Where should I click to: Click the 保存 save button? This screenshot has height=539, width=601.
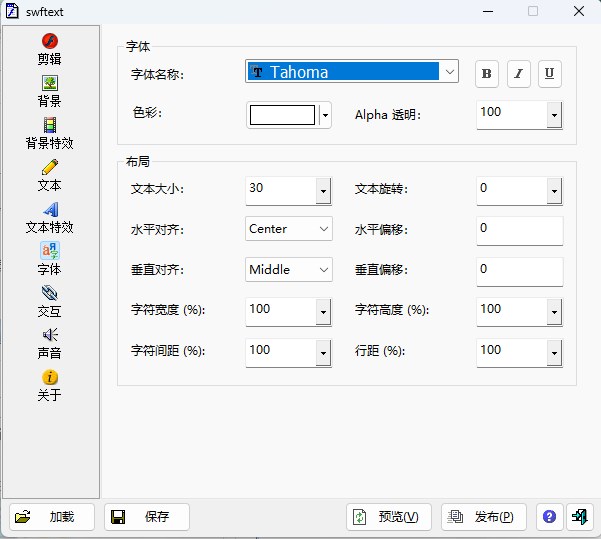point(147,517)
